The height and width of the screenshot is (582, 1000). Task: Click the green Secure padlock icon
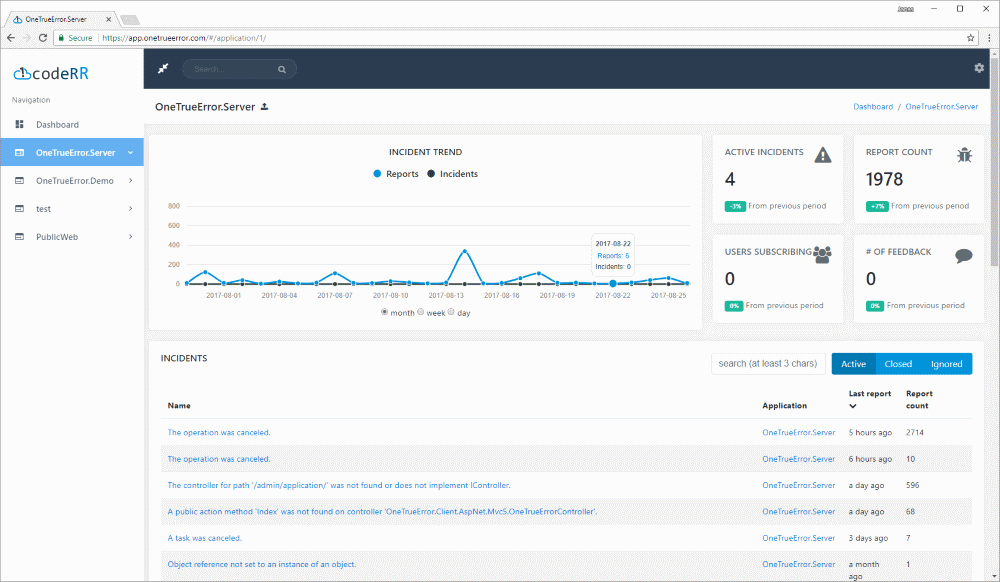click(x=61, y=38)
